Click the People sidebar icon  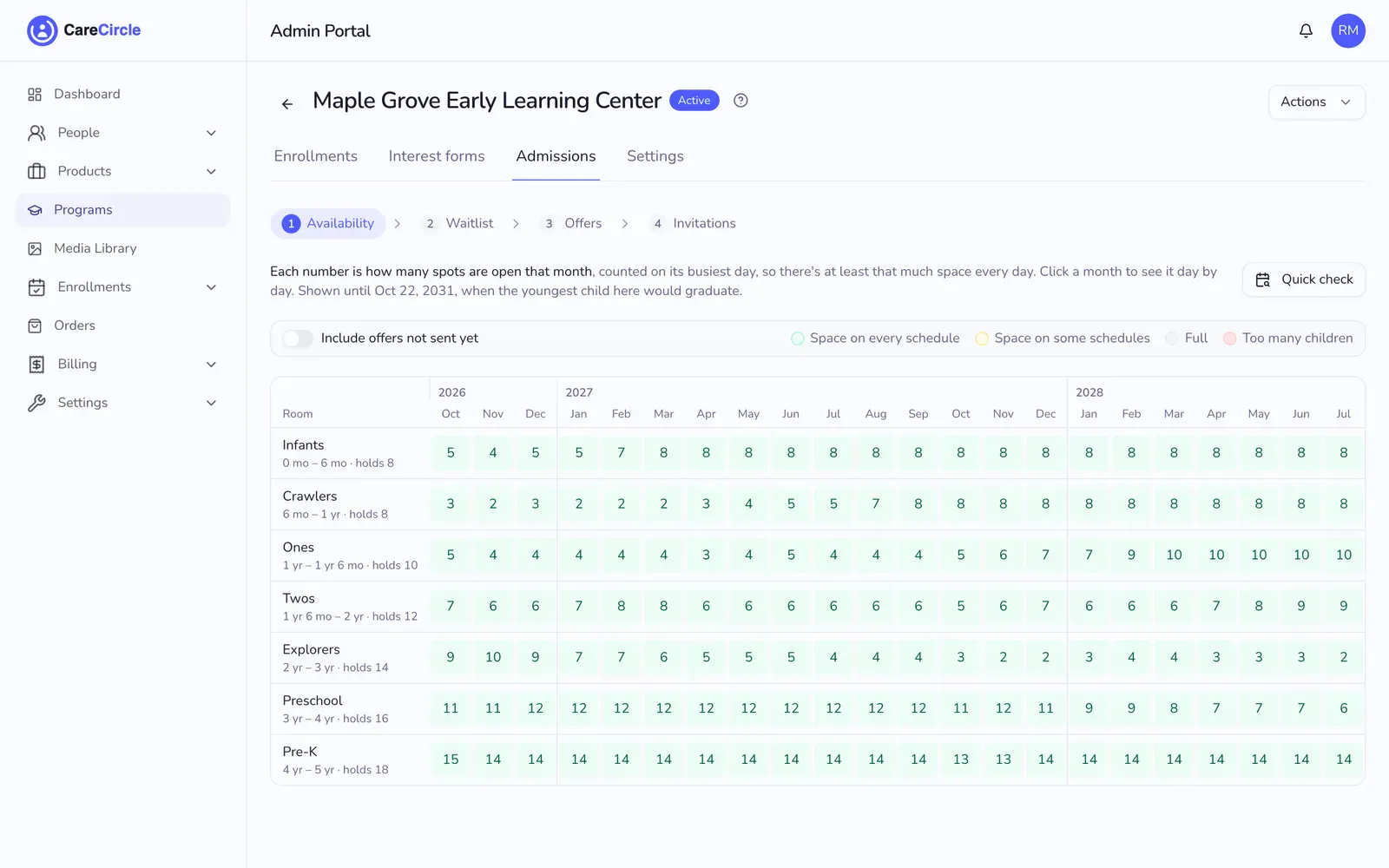pos(36,133)
